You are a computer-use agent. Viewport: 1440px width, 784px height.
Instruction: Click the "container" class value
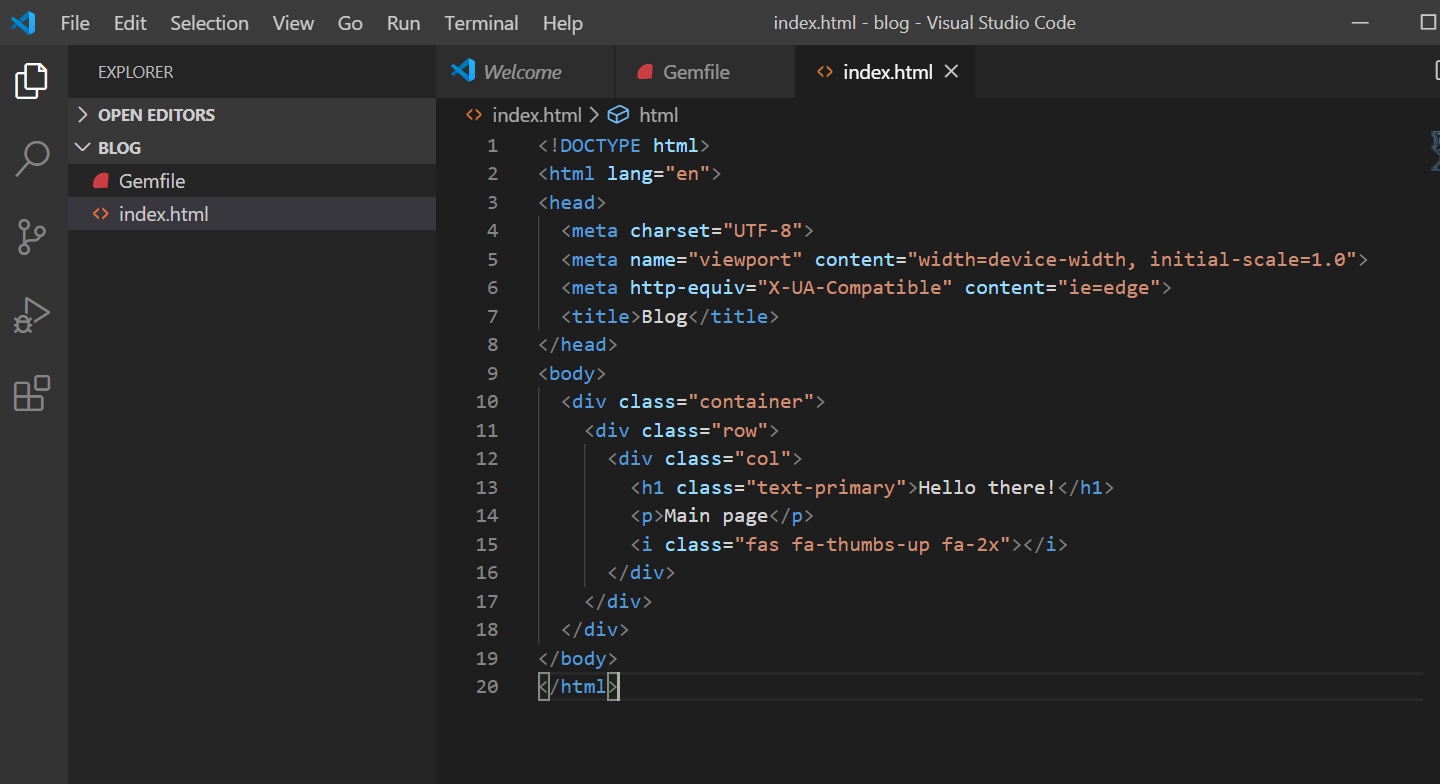pyautogui.click(x=751, y=402)
